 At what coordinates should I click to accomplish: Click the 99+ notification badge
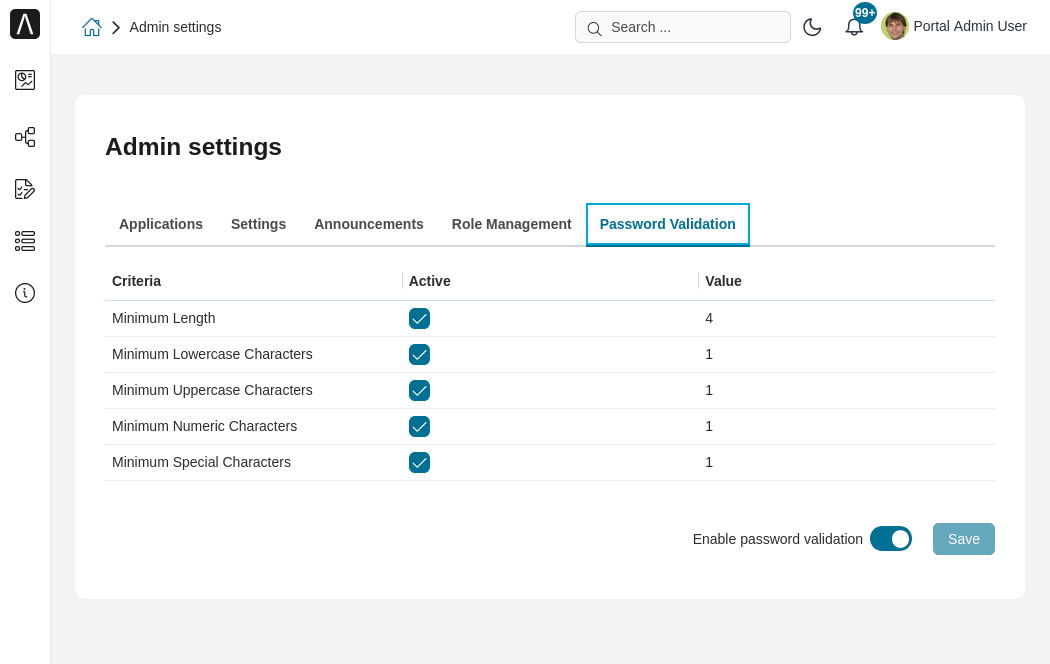[865, 13]
